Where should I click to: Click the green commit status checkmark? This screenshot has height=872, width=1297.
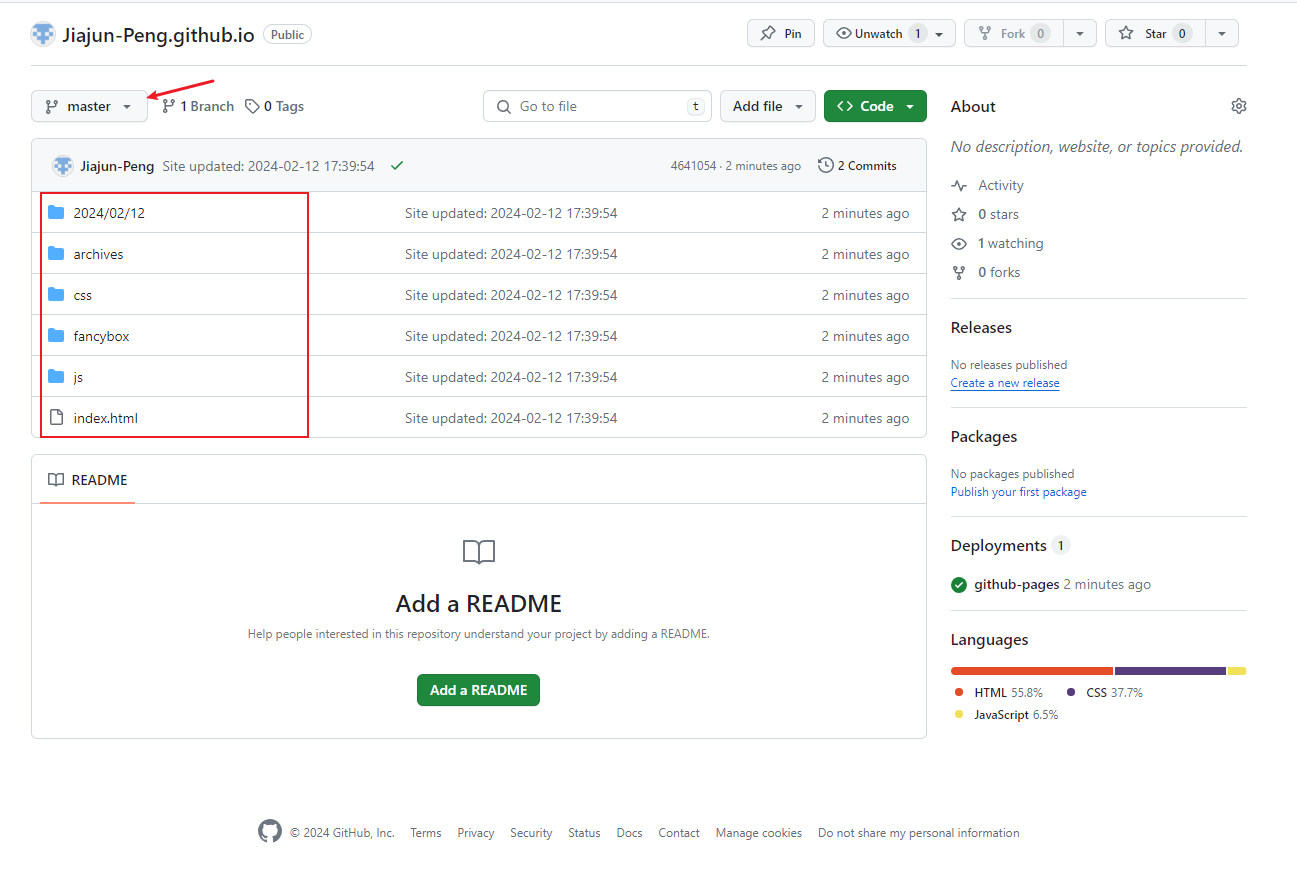pyautogui.click(x=397, y=166)
